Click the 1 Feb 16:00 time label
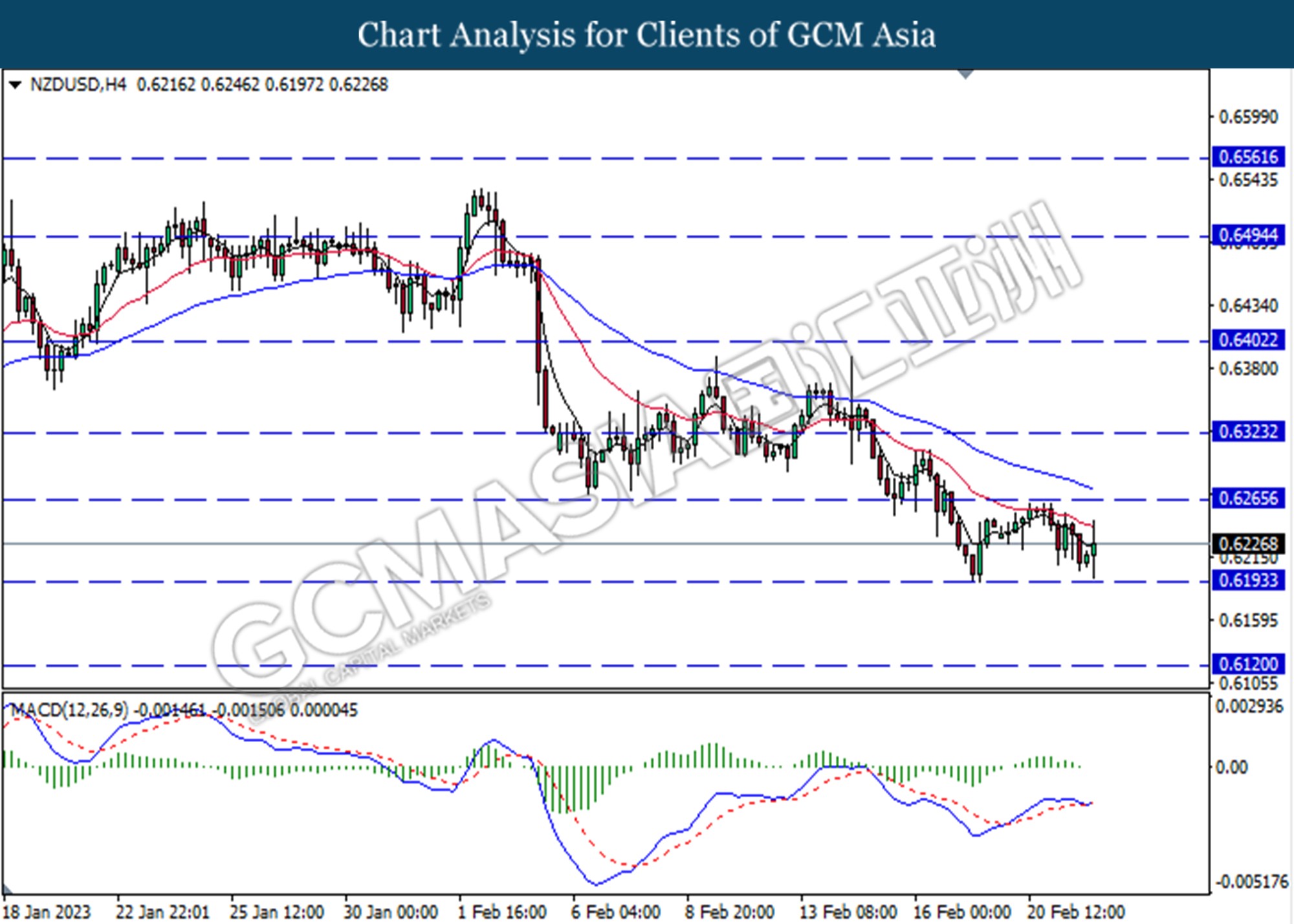Viewport: 1294px width, 924px height. (502, 912)
